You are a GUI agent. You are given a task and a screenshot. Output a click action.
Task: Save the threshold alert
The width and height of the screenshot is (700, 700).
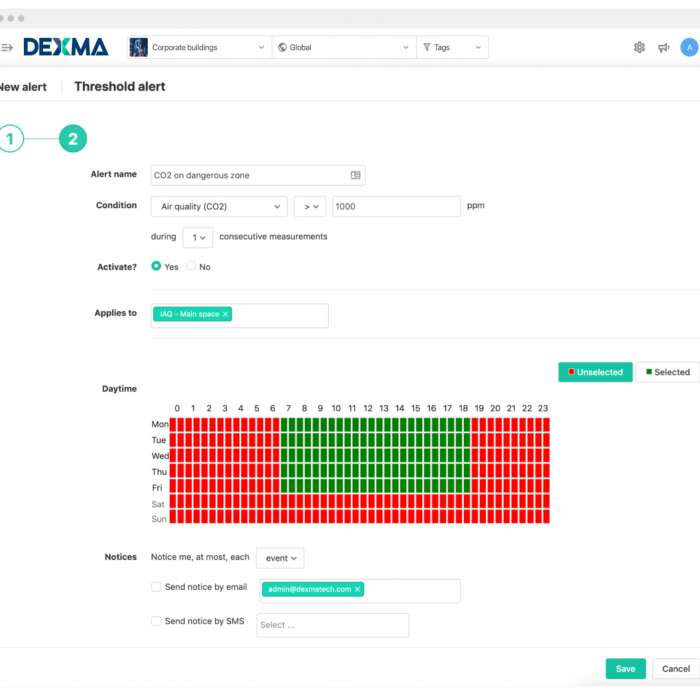[625, 669]
